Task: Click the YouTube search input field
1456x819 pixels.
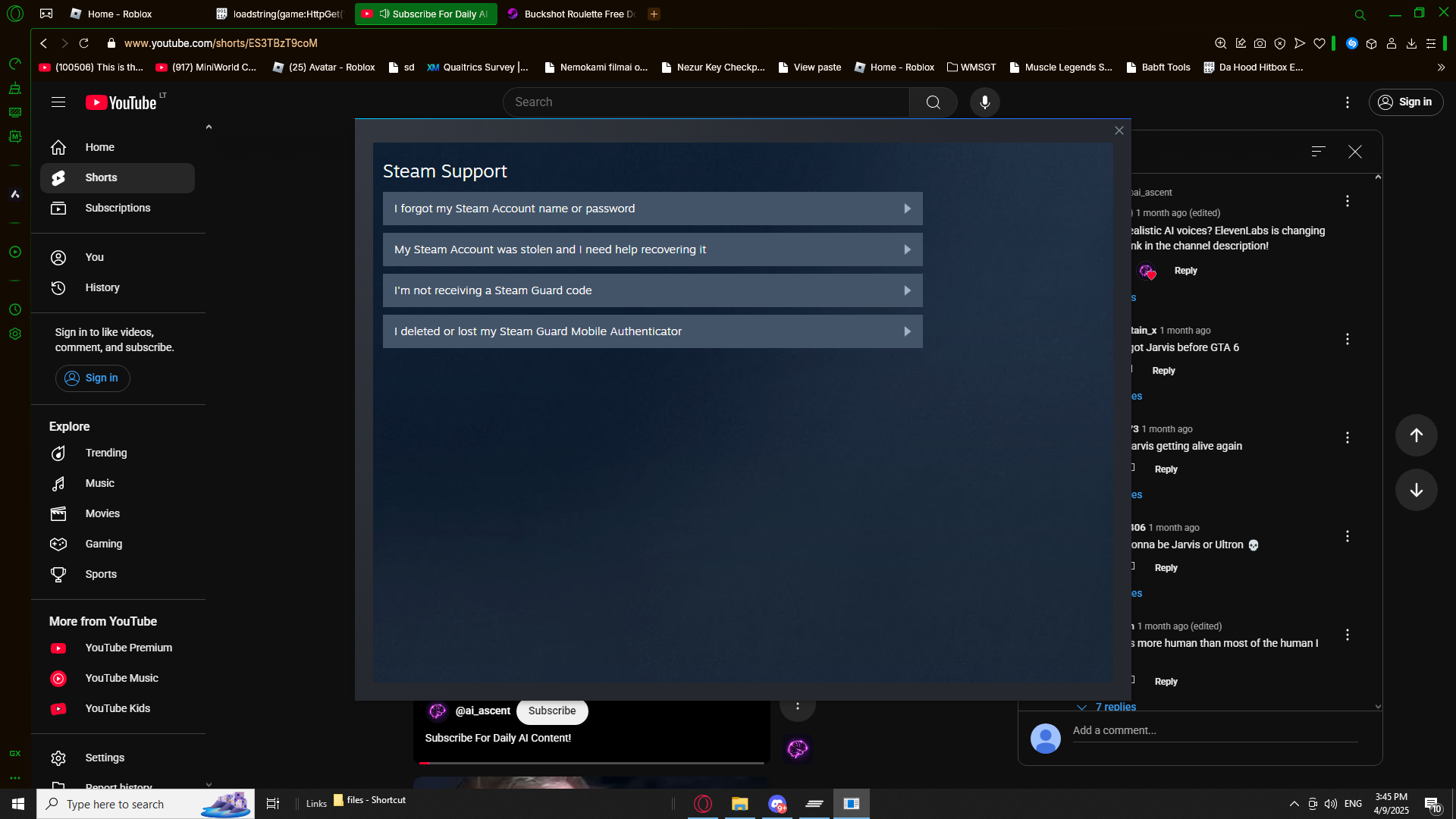Action: [706, 102]
